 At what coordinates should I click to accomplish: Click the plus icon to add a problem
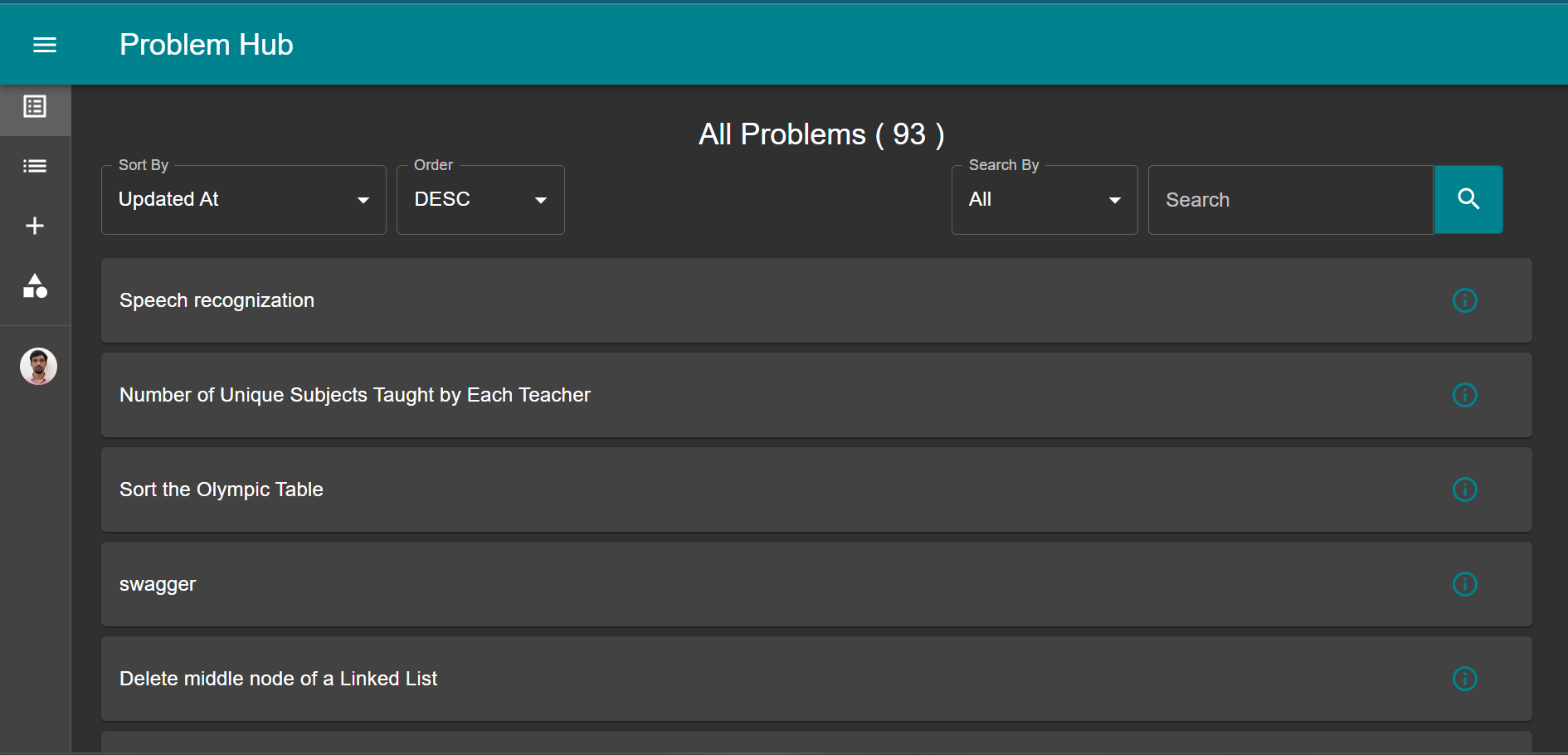(x=35, y=226)
